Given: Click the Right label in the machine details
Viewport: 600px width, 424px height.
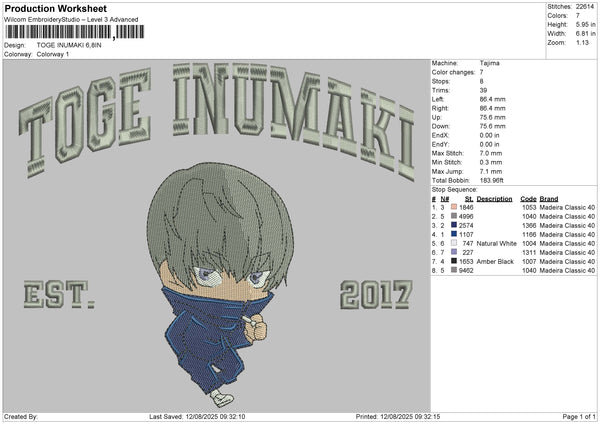Looking at the screenshot, I should 440,108.
